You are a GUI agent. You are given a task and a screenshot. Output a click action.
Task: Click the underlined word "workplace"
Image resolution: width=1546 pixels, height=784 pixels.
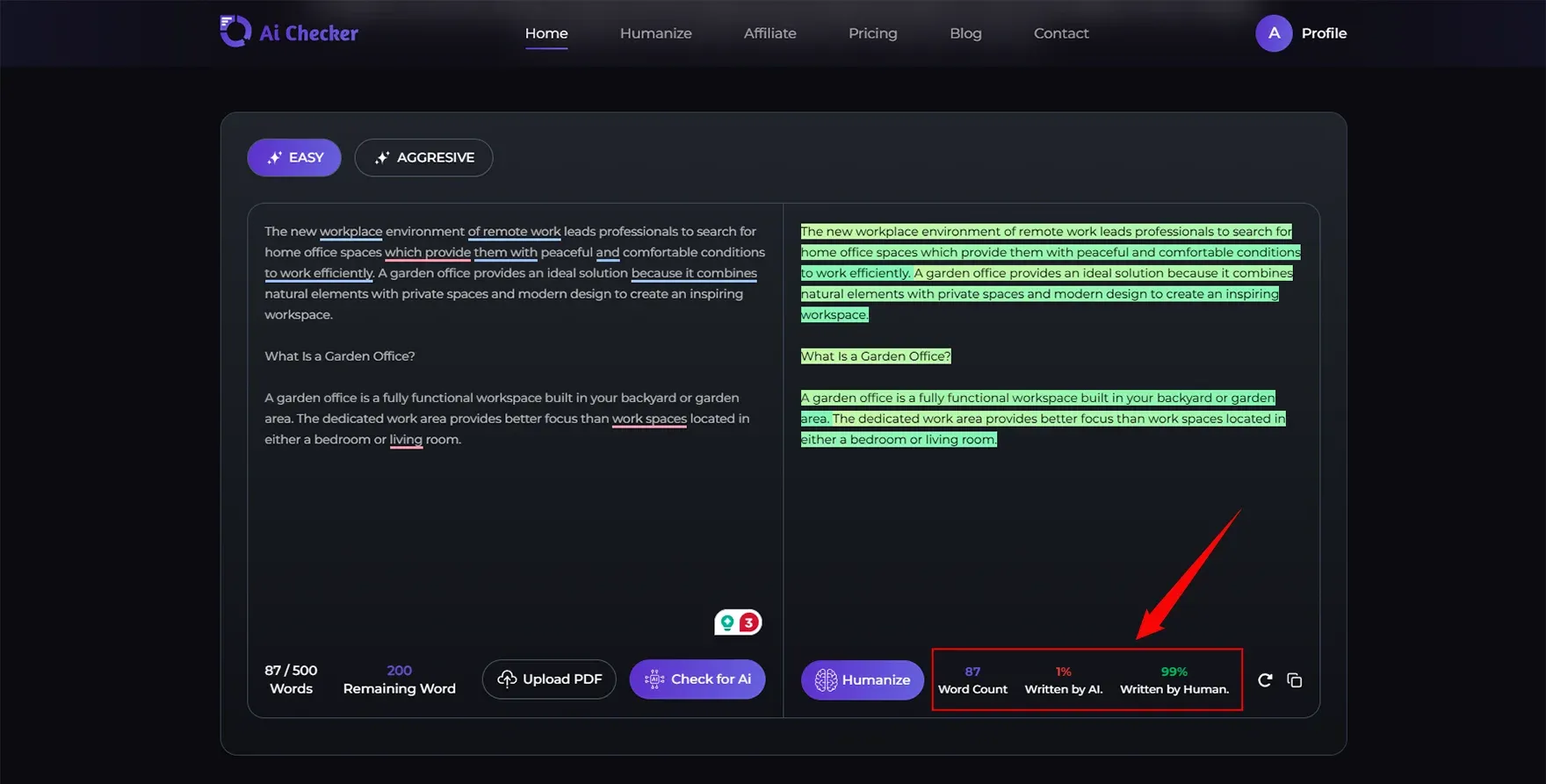click(x=350, y=232)
